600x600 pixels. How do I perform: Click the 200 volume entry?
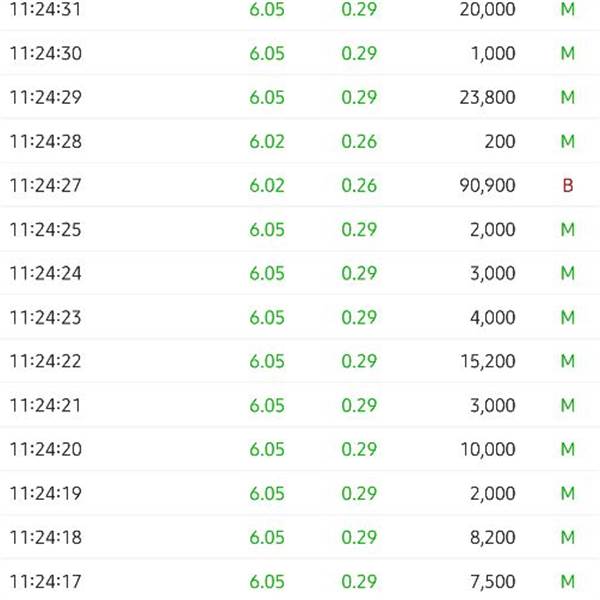point(500,141)
